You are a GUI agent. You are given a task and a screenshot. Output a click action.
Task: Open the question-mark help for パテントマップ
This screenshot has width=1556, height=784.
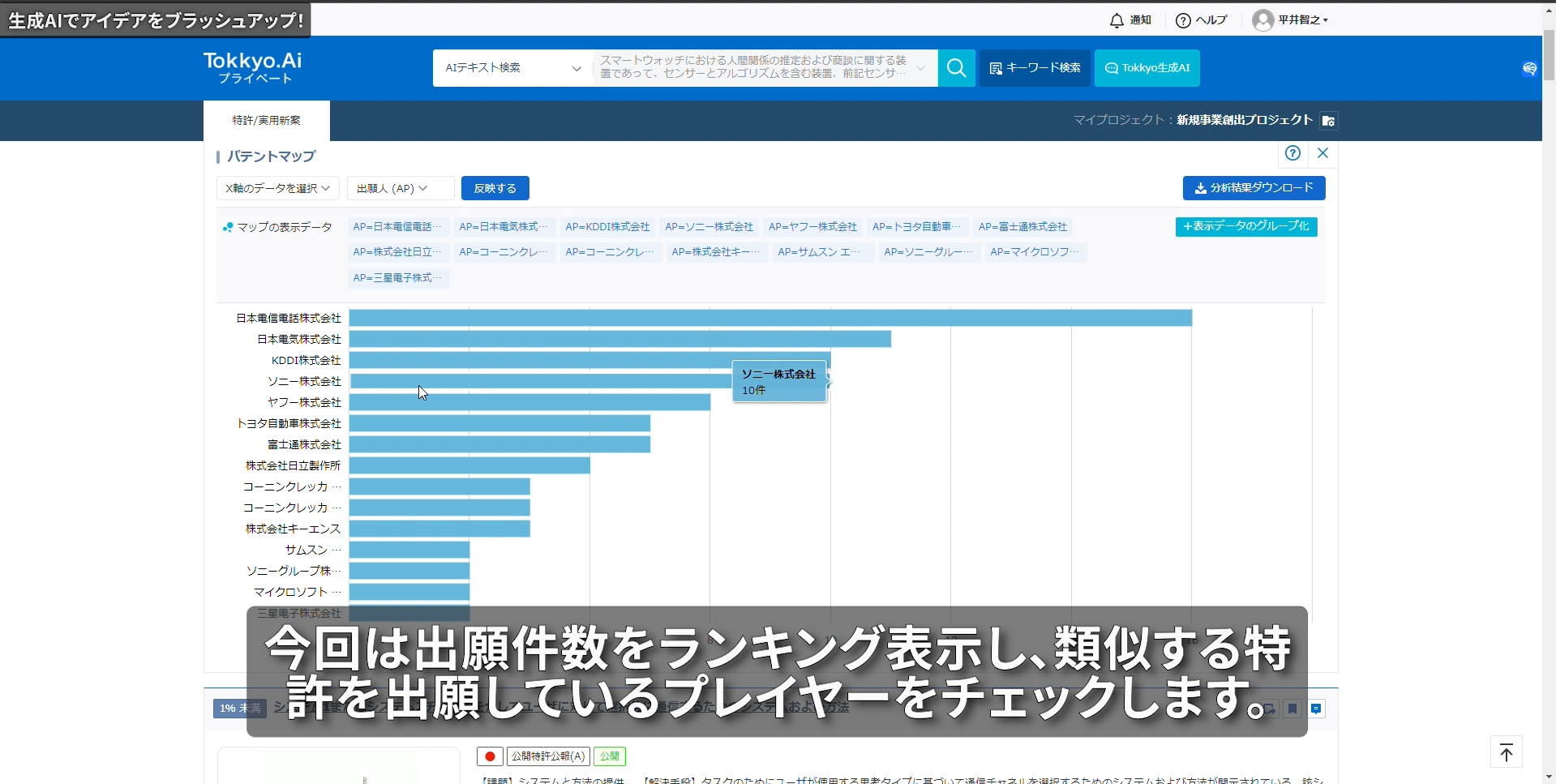(x=1292, y=153)
